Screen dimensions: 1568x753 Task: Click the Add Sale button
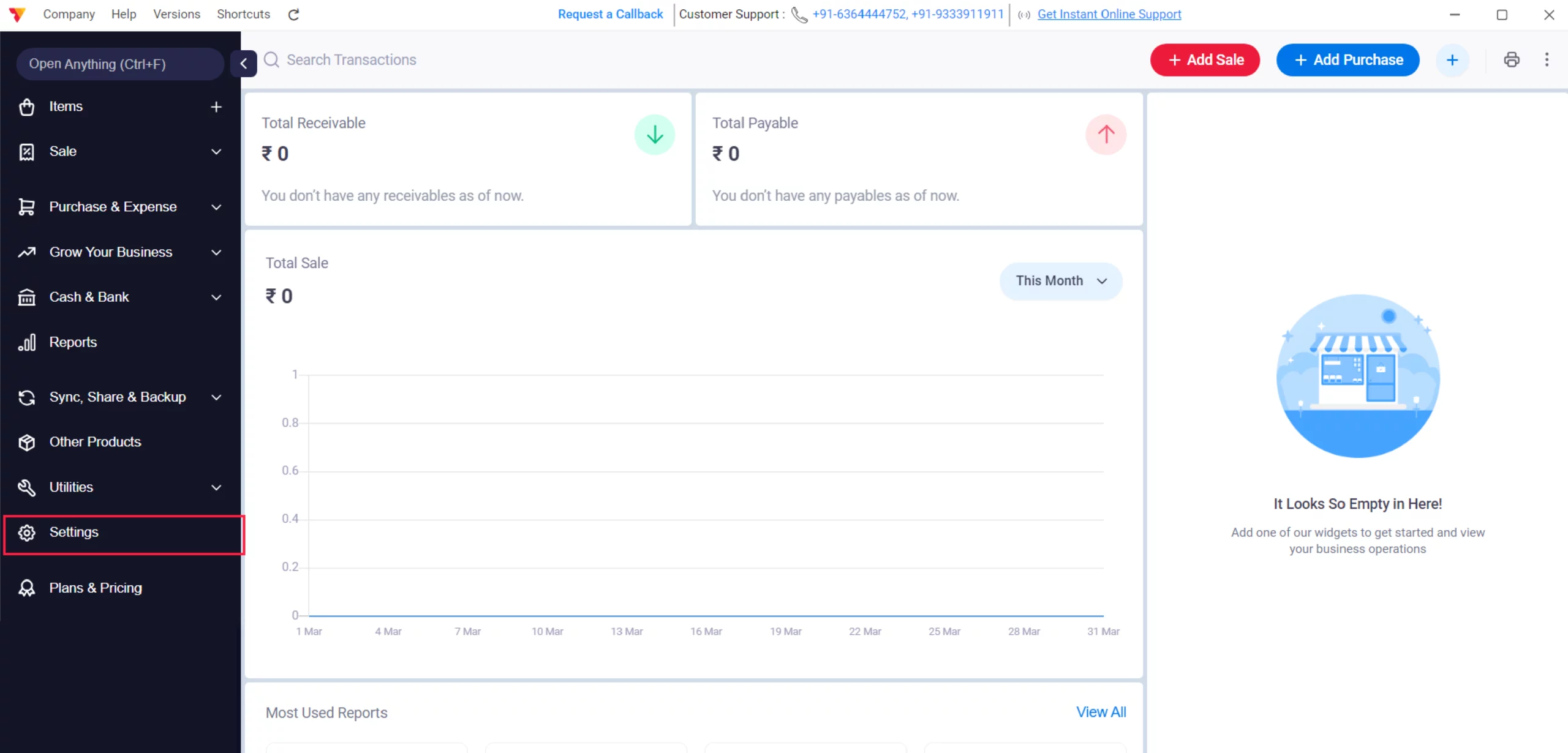1204,59
